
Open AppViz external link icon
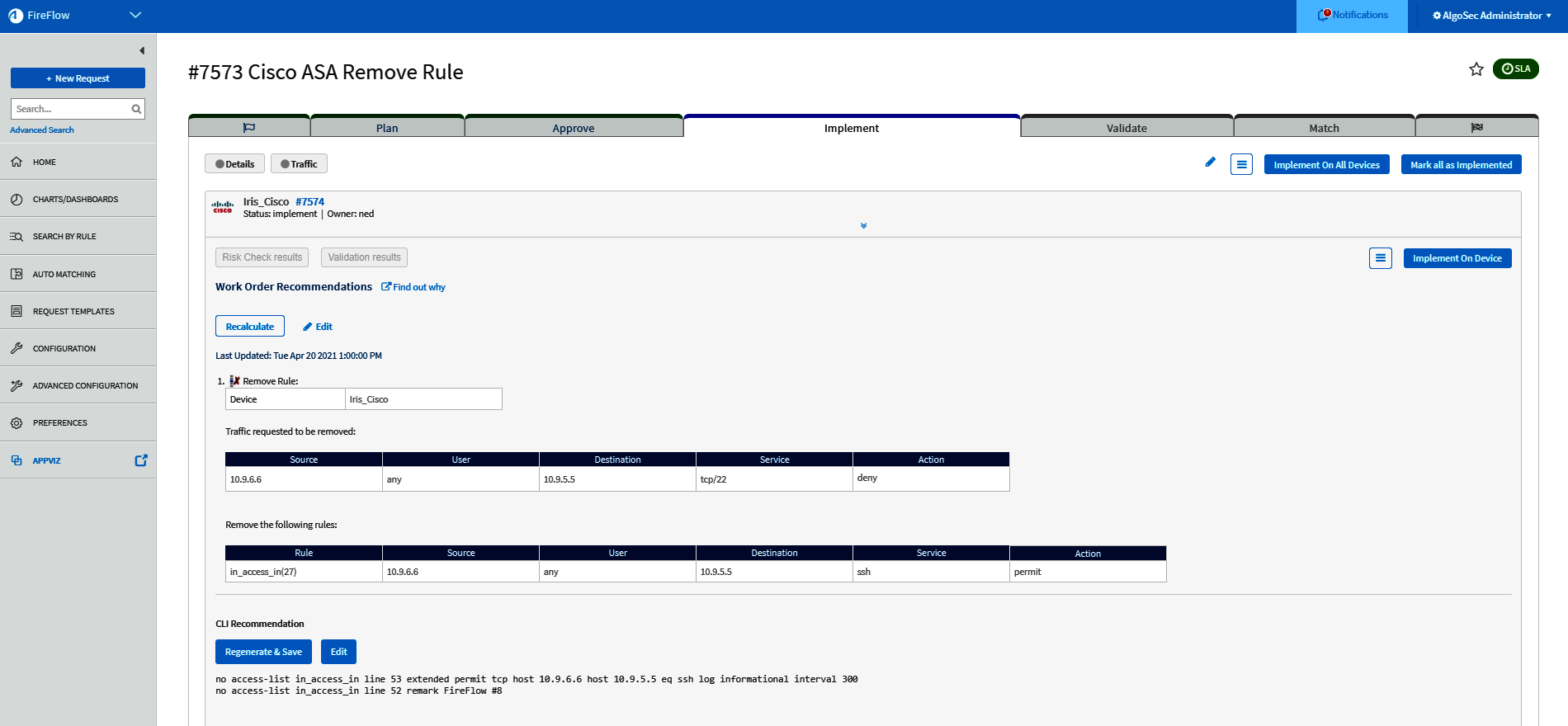click(x=141, y=460)
